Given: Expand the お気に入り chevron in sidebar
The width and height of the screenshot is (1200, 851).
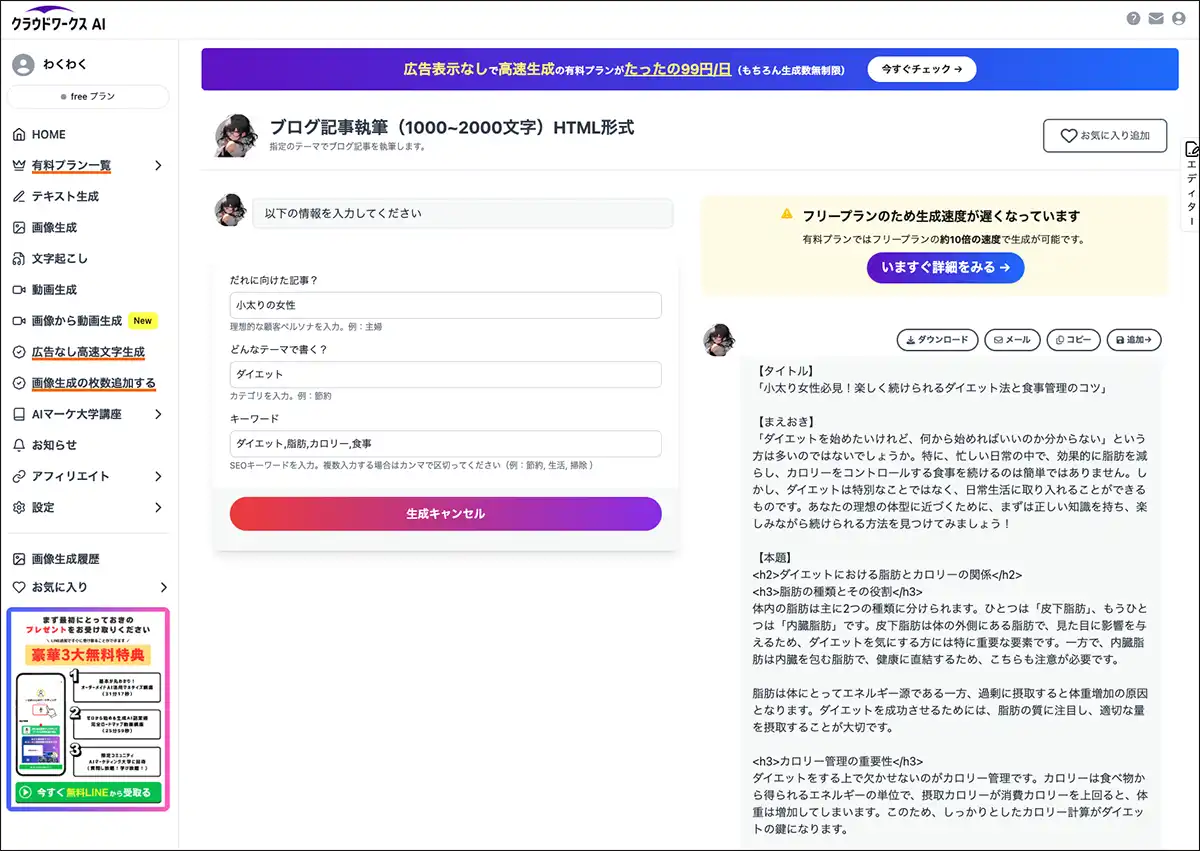Looking at the screenshot, I should click(x=163, y=587).
